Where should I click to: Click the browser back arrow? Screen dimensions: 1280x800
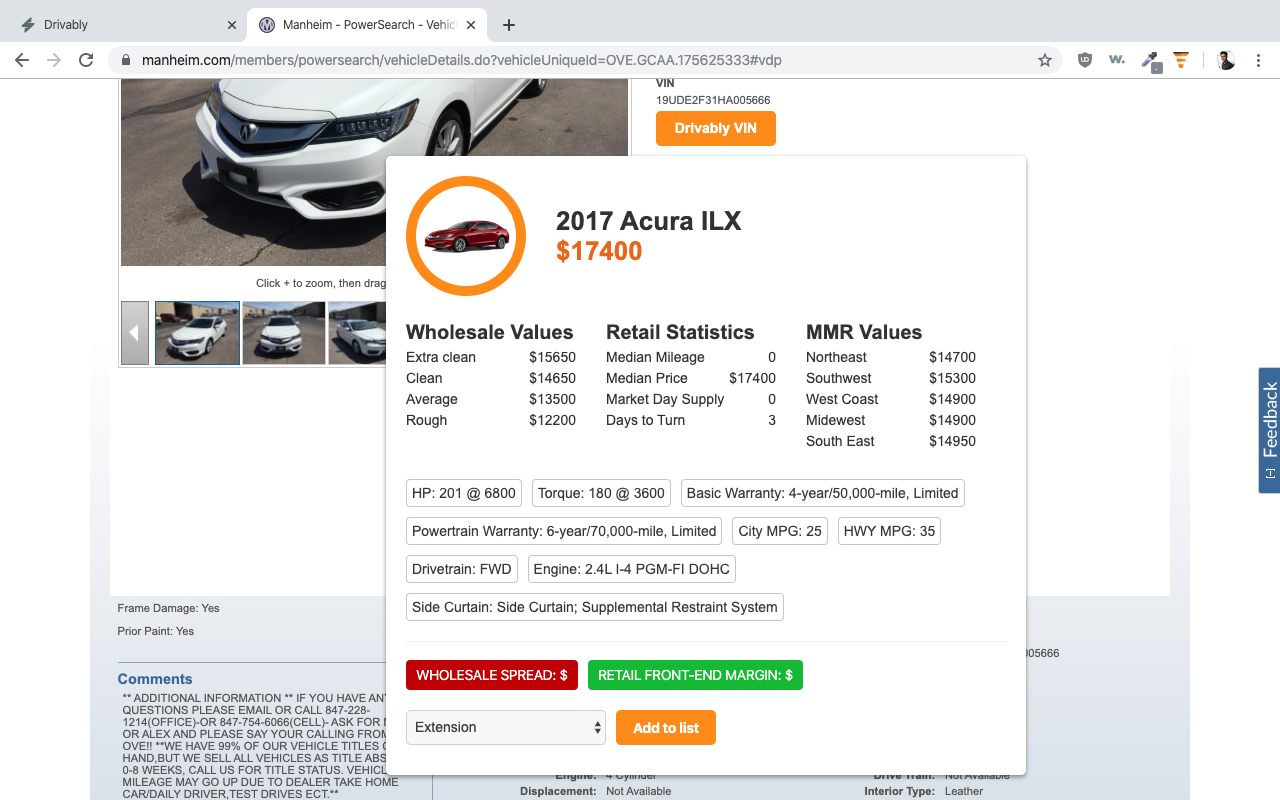point(22,60)
